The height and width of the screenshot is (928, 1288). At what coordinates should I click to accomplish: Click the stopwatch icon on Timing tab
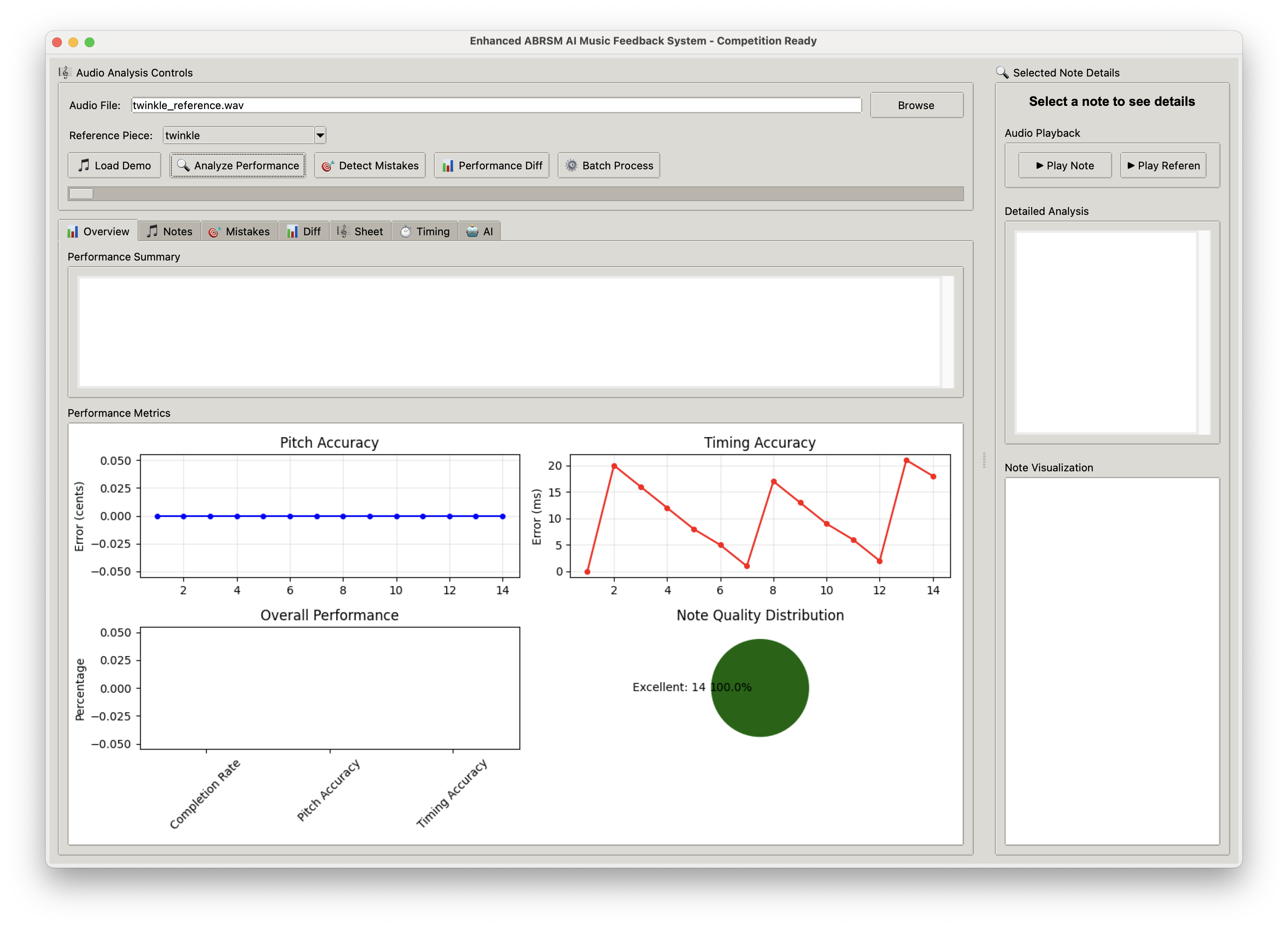coord(405,232)
